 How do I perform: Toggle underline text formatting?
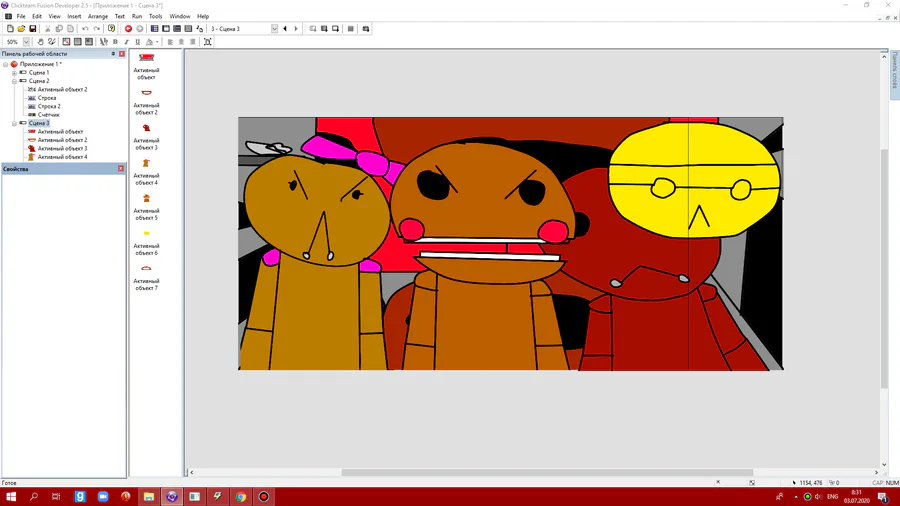tap(138, 42)
